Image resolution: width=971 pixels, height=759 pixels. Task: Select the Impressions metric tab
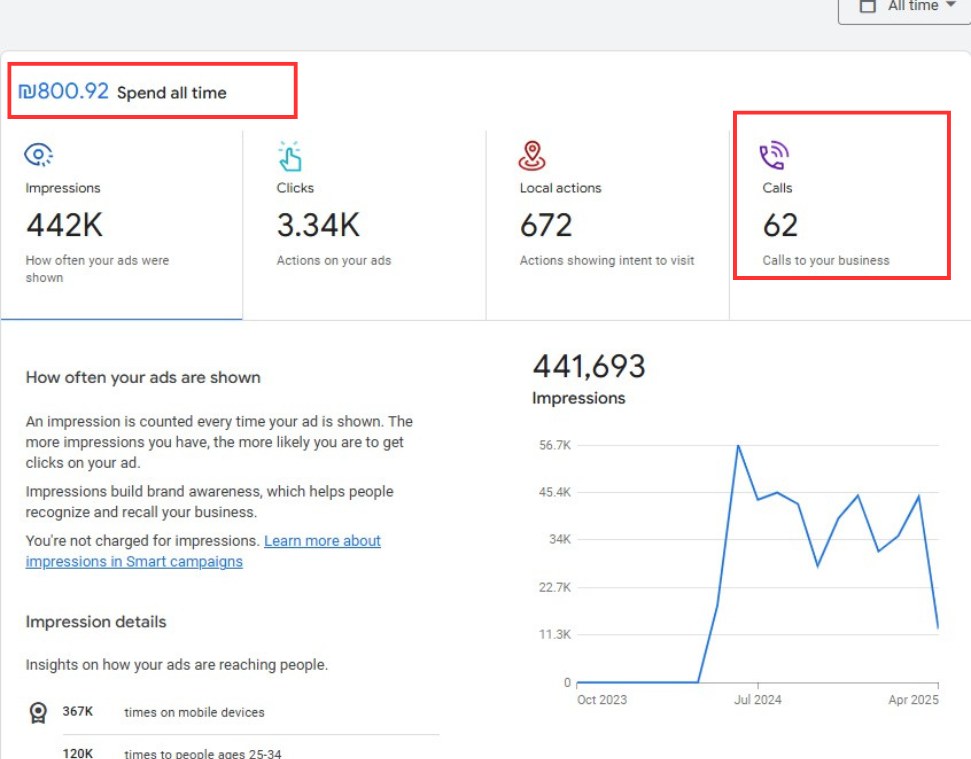(122, 226)
